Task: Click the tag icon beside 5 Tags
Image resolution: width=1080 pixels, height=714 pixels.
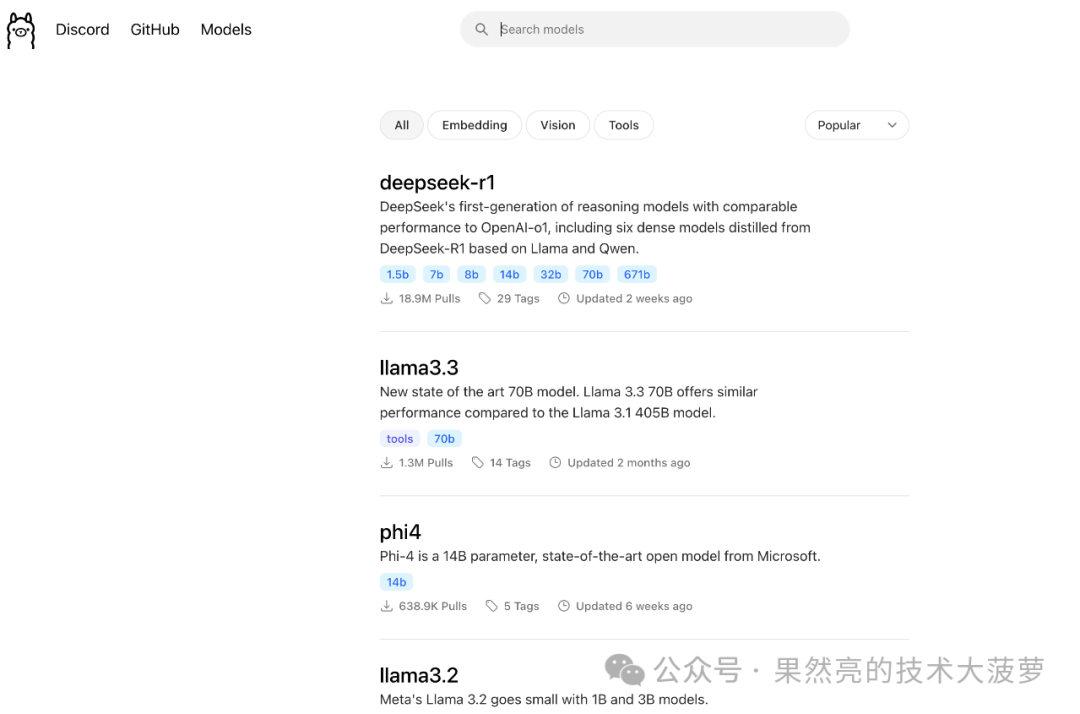Action: click(491, 606)
